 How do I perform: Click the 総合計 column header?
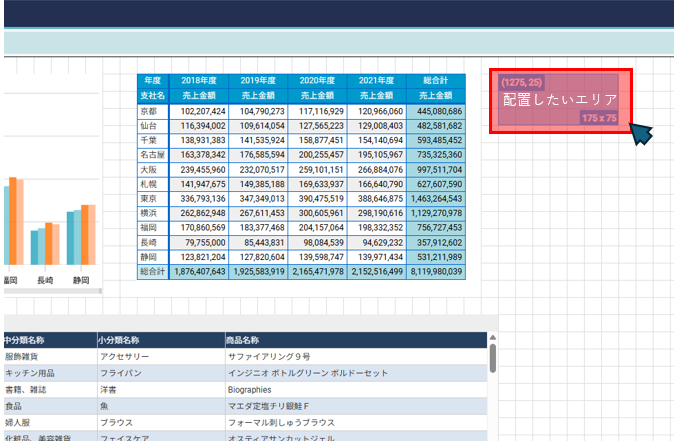click(x=435, y=80)
